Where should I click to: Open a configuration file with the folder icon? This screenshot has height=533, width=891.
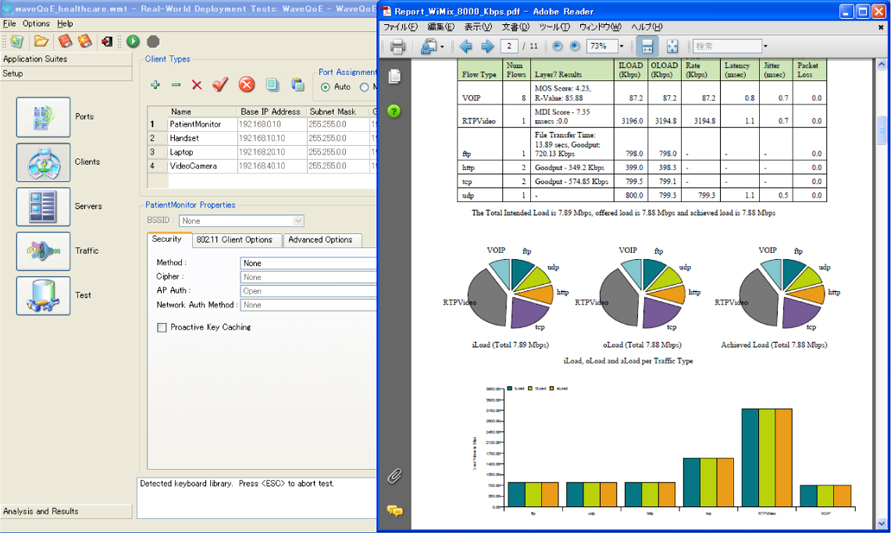pos(41,41)
